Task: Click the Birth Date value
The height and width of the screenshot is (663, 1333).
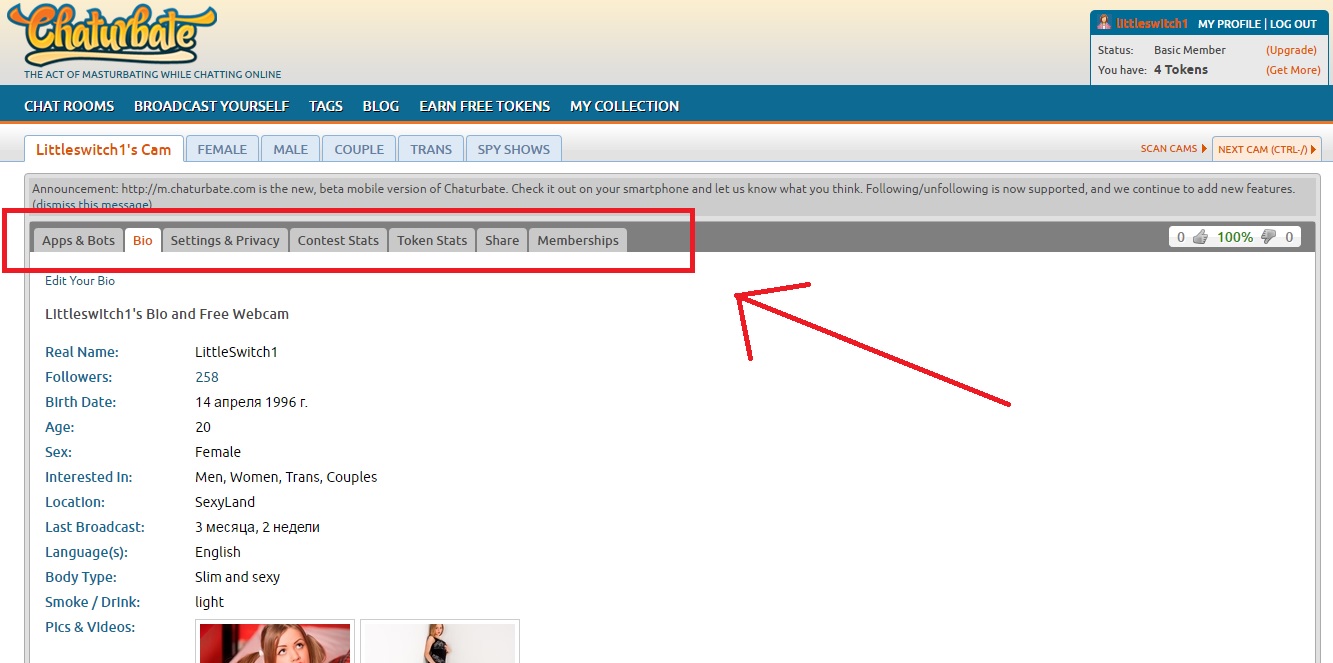Action: (x=251, y=402)
